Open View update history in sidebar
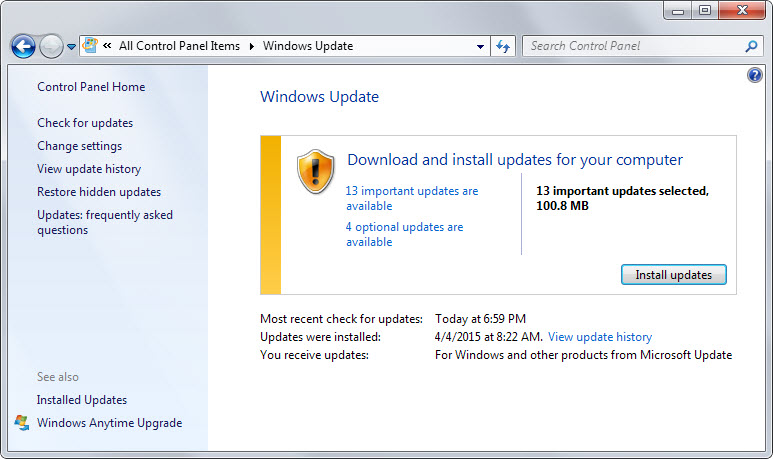The width and height of the screenshot is (773, 459). (89, 169)
